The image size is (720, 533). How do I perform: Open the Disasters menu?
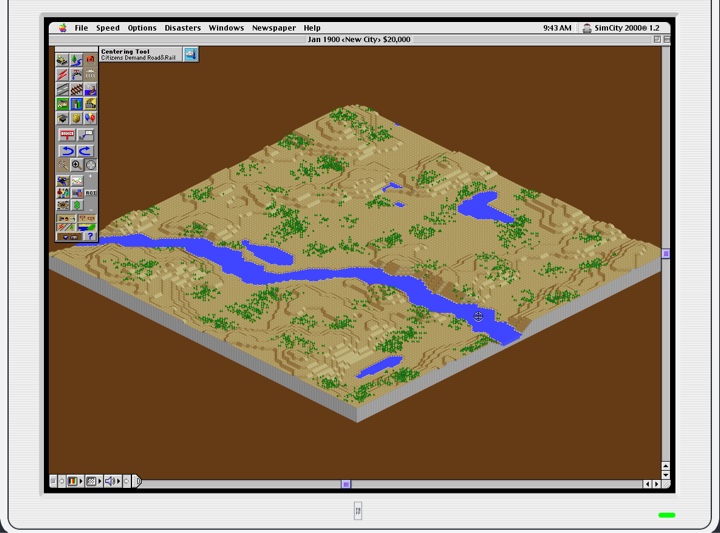[x=182, y=28]
